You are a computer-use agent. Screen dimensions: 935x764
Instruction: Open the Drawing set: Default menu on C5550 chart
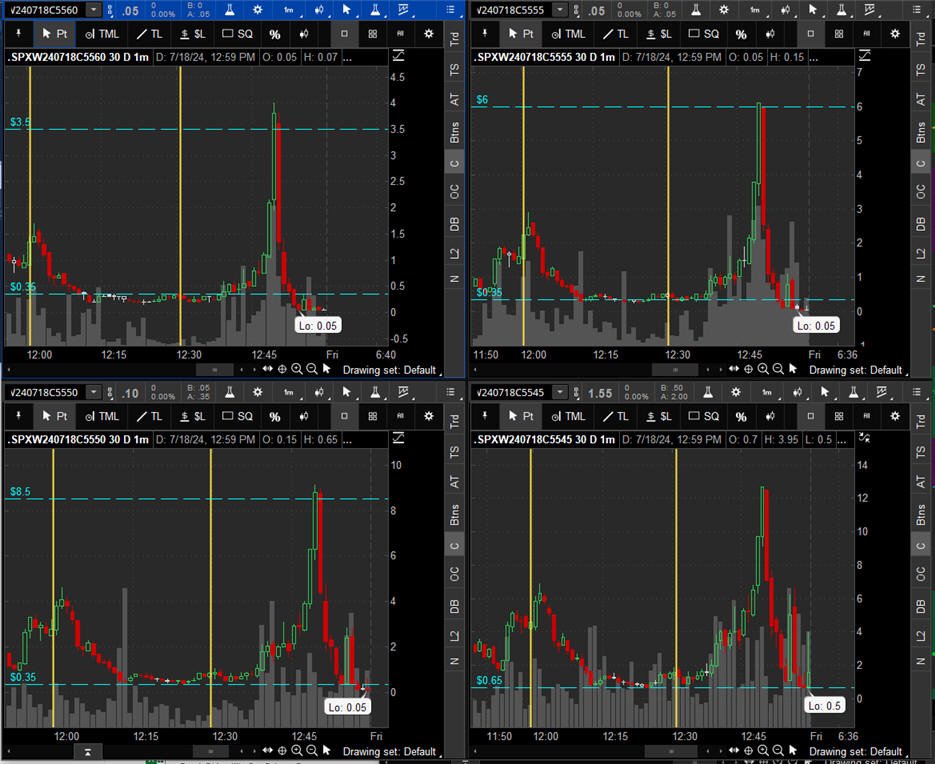click(x=389, y=751)
